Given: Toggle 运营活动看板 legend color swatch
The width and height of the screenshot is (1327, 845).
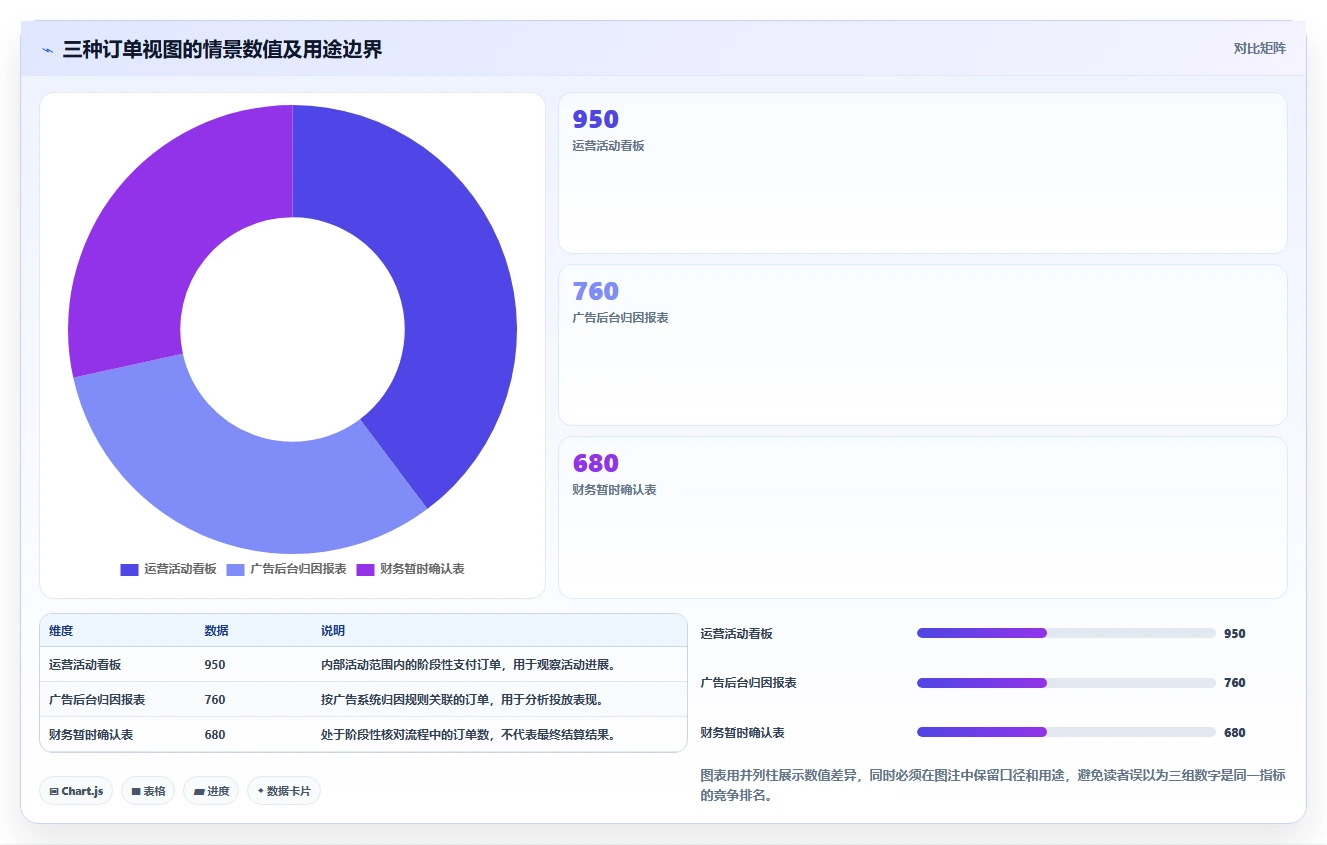Looking at the screenshot, I should [x=129, y=569].
